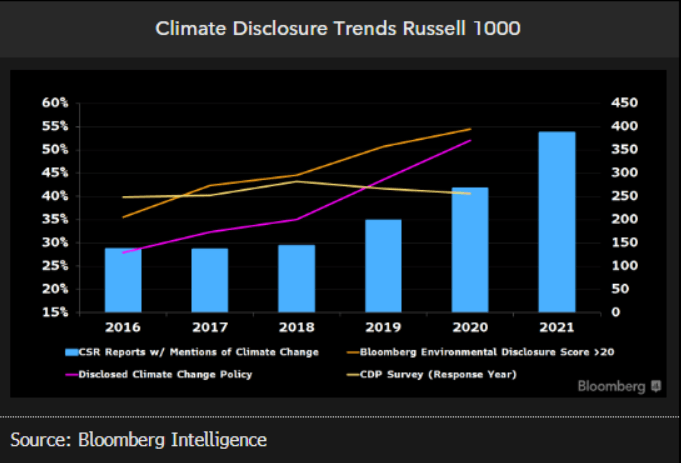This screenshot has height=463, width=681.
Task: Click the 400 right axis label
Action: [x=625, y=126]
